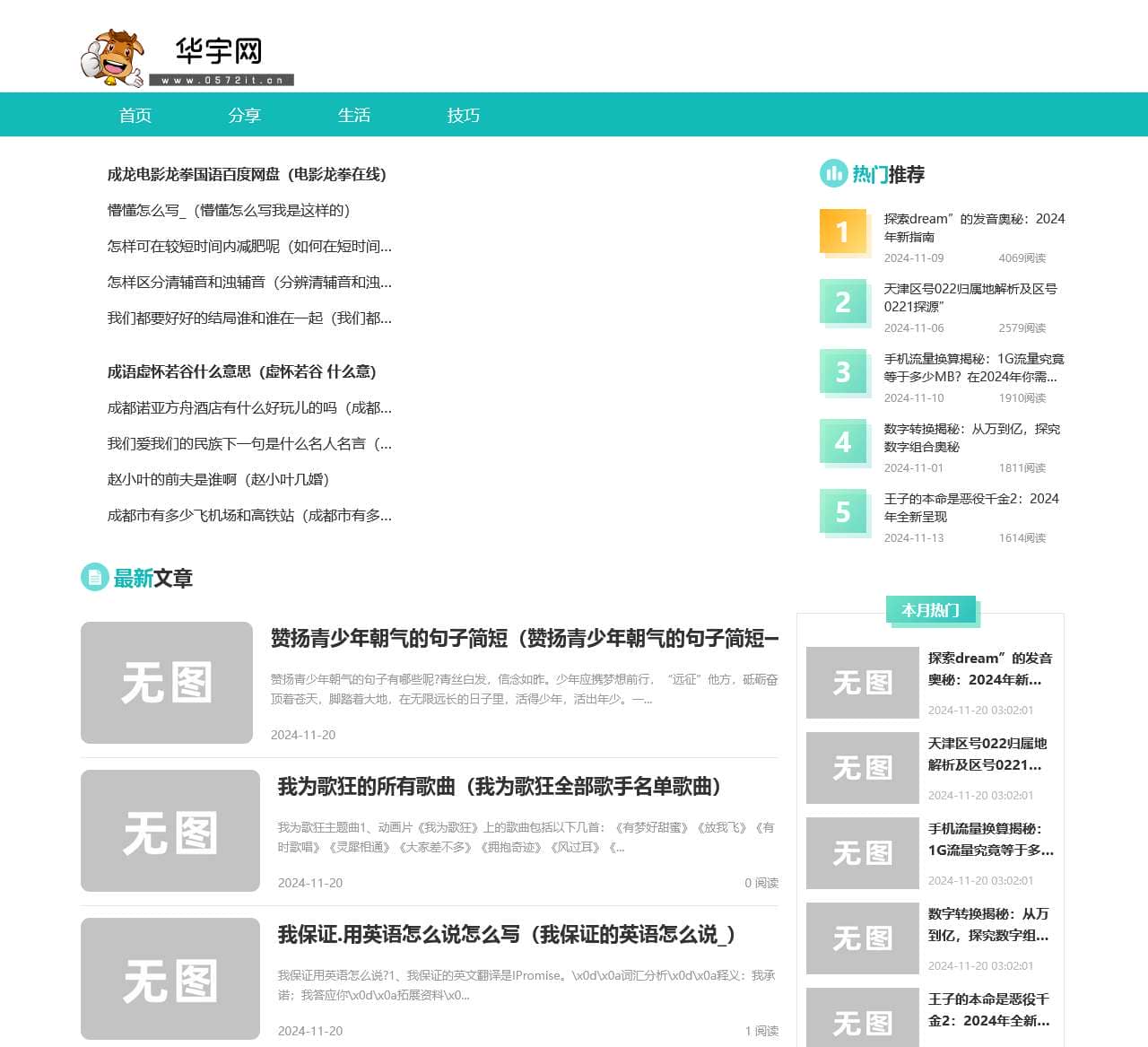Switch to the 技巧 tab
Screen dimensions: 1148x1047
coord(465,115)
